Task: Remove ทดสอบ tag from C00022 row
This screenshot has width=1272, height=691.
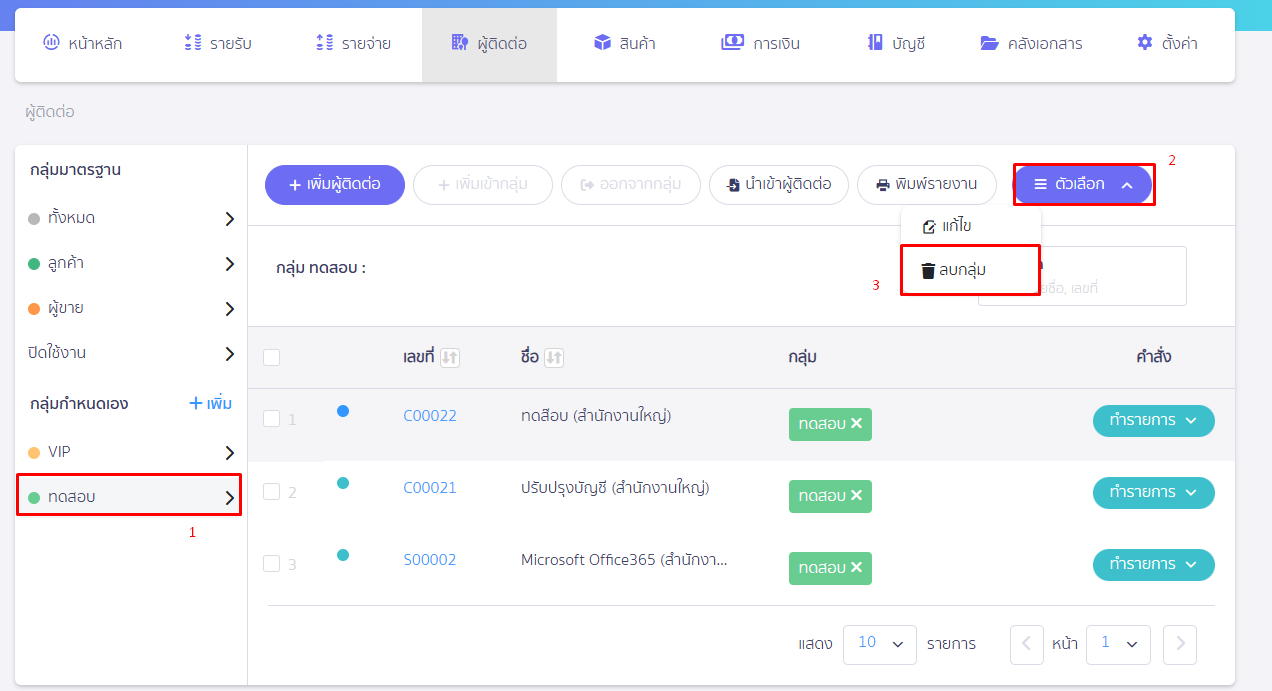Action: [x=856, y=424]
